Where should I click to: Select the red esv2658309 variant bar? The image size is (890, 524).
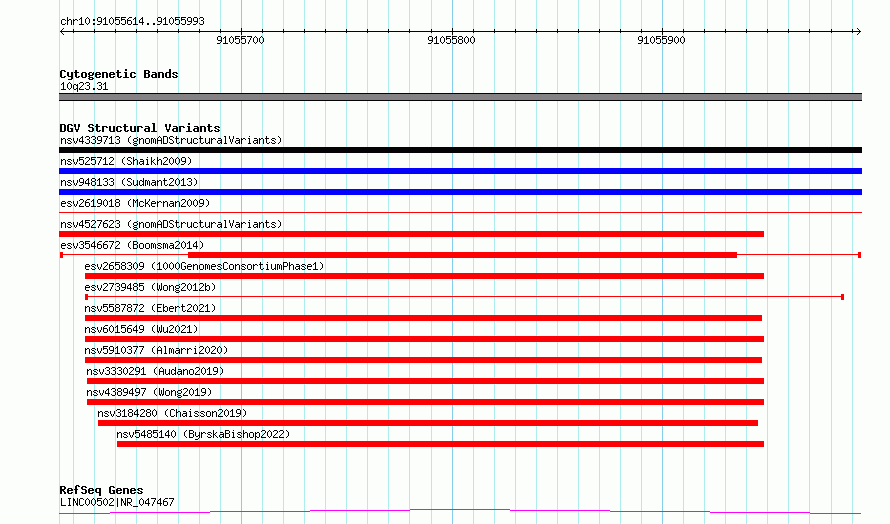[425, 276]
